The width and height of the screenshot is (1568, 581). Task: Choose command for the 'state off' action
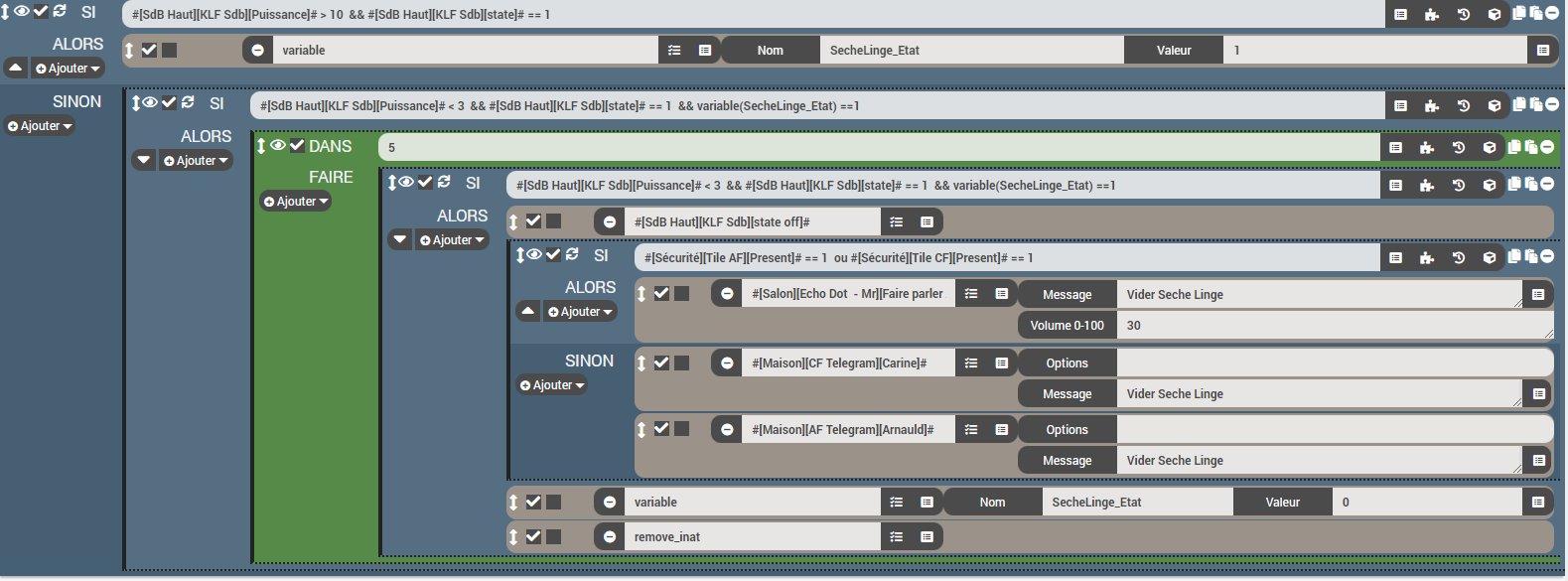click(x=927, y=221)
